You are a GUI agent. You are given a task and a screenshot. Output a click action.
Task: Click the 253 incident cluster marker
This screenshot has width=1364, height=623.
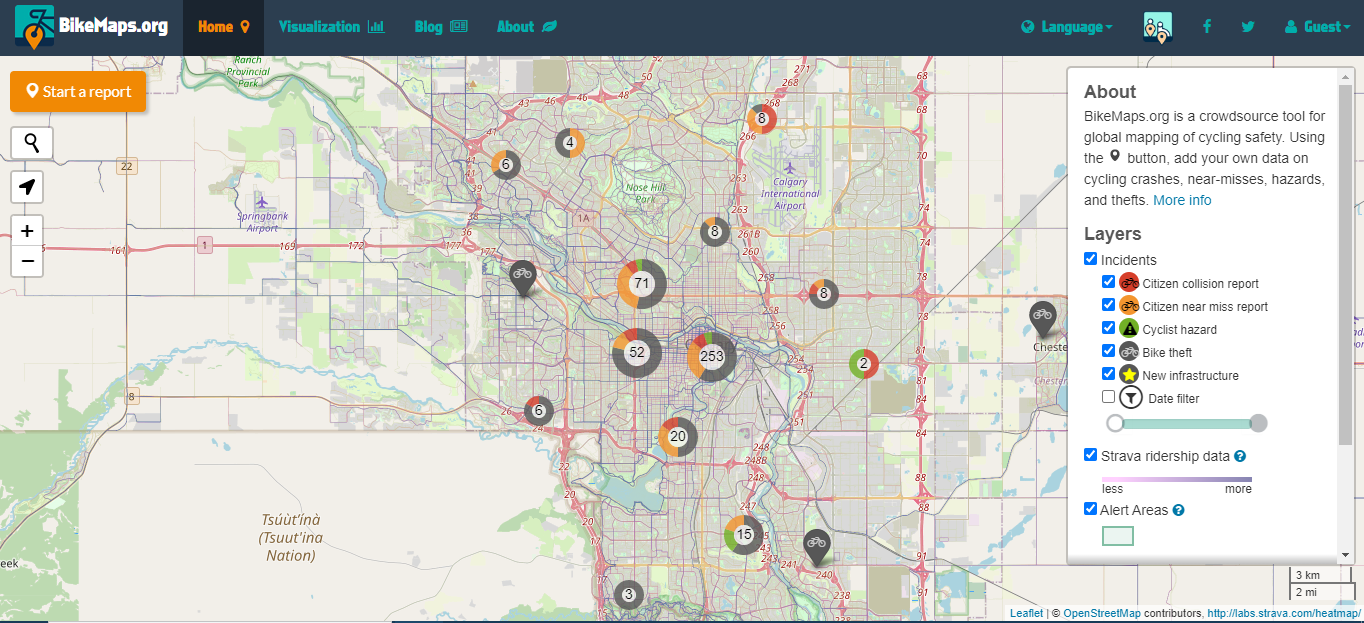pyautogui.click(x=711, y=357)
